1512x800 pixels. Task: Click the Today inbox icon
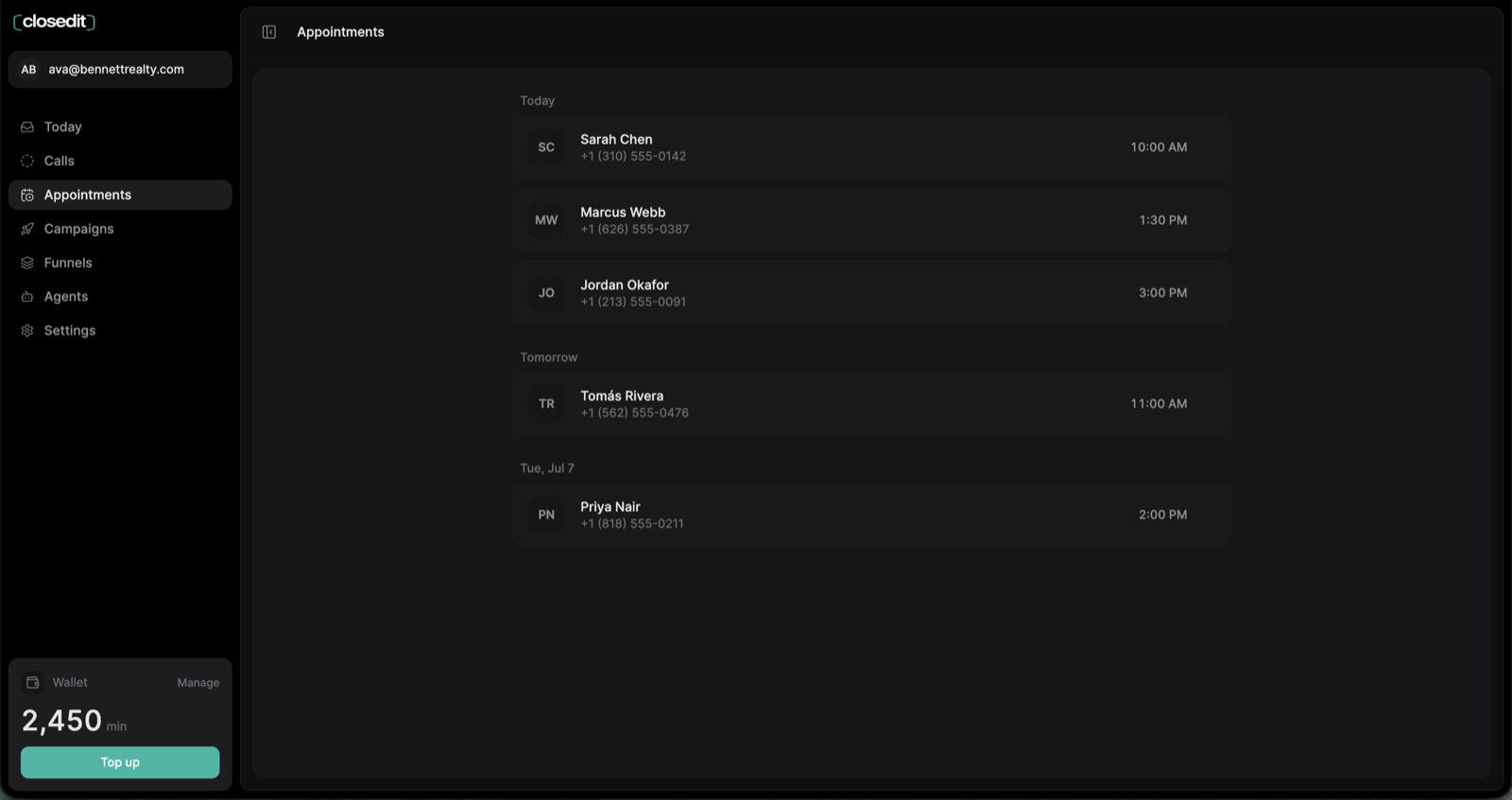click(x=27, y=127)
